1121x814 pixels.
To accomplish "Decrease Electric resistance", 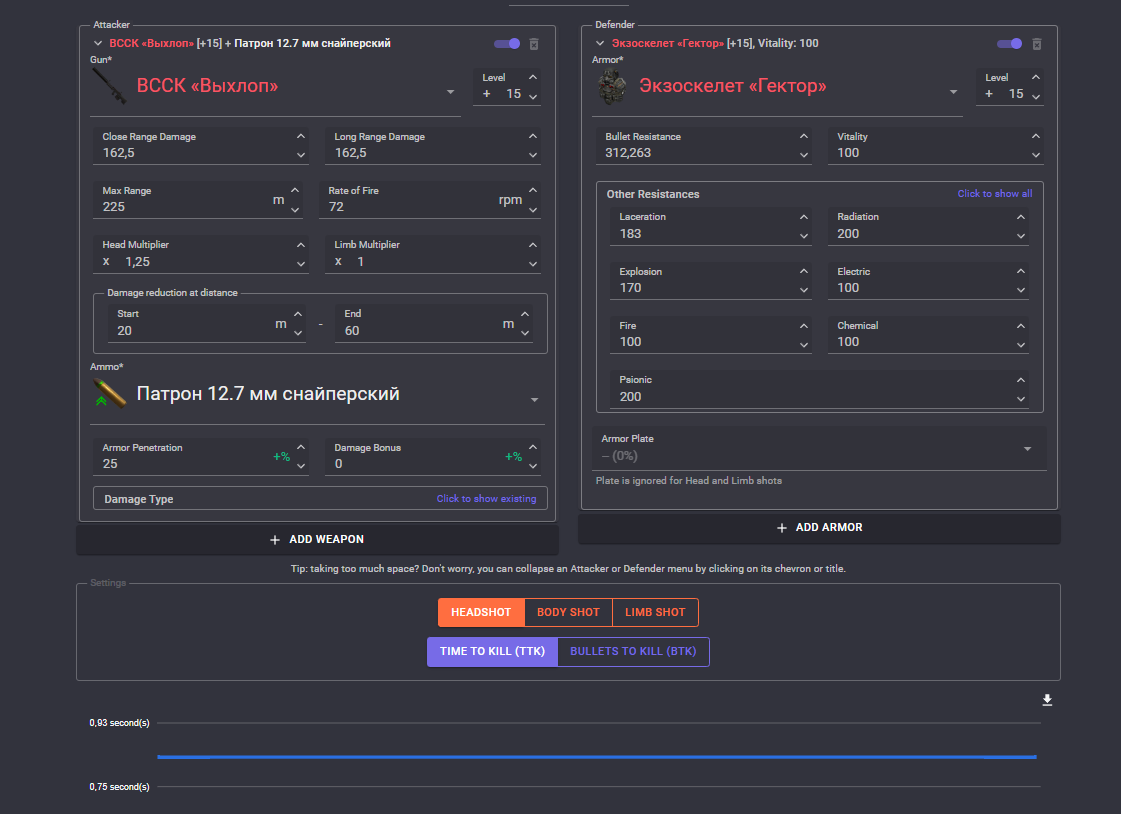I will (x=1021, y=290).
